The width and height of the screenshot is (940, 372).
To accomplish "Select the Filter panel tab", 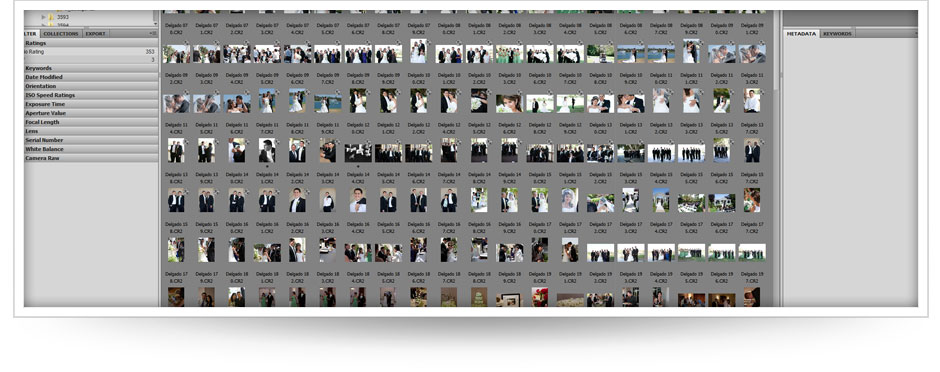I will (x=31, y=34).
